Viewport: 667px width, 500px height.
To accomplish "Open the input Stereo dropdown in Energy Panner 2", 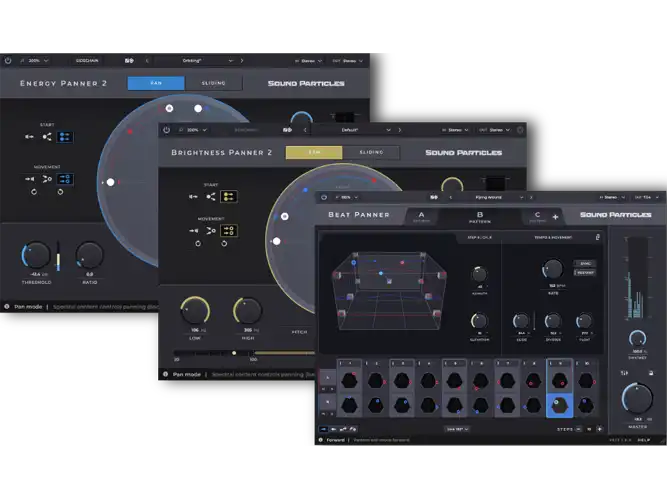I will (308, 61).
